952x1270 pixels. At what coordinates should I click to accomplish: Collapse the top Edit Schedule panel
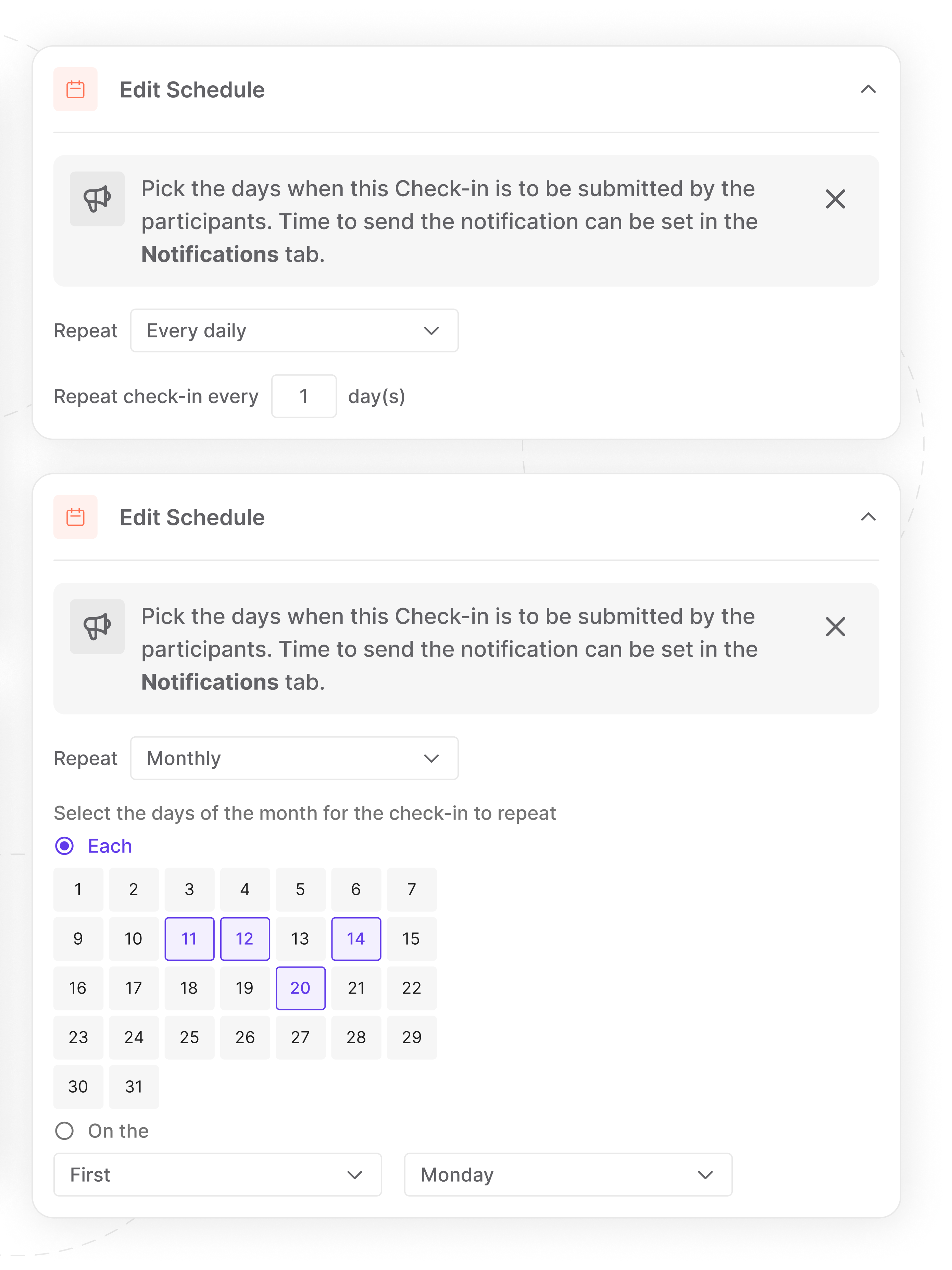pyautogui.click(x=868, y=90)
